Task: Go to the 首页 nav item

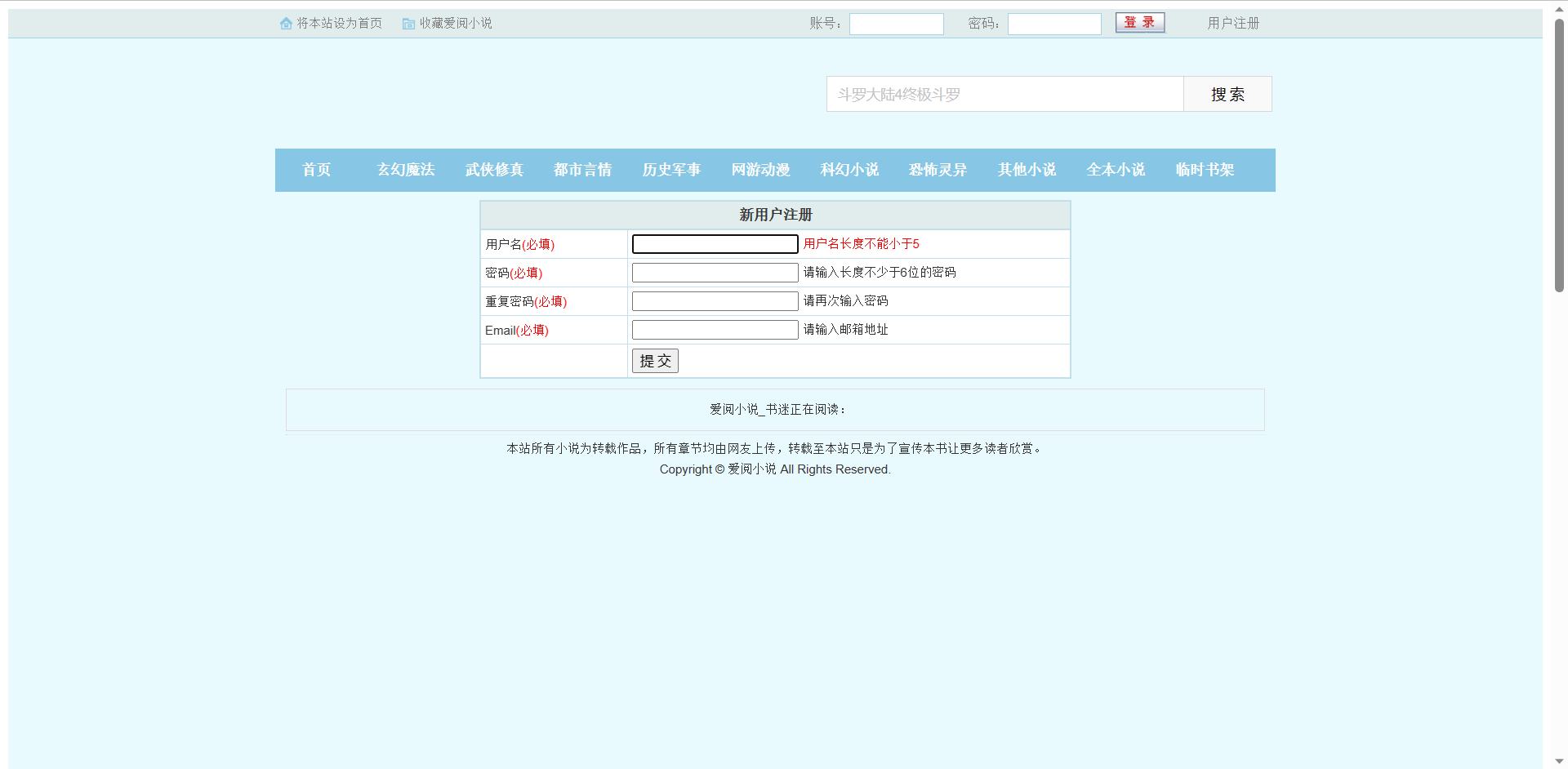Action: [x=317, y=170]
